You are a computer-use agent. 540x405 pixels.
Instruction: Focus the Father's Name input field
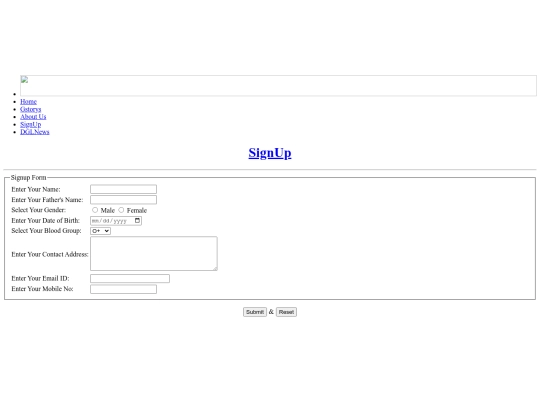pos(123,200)
